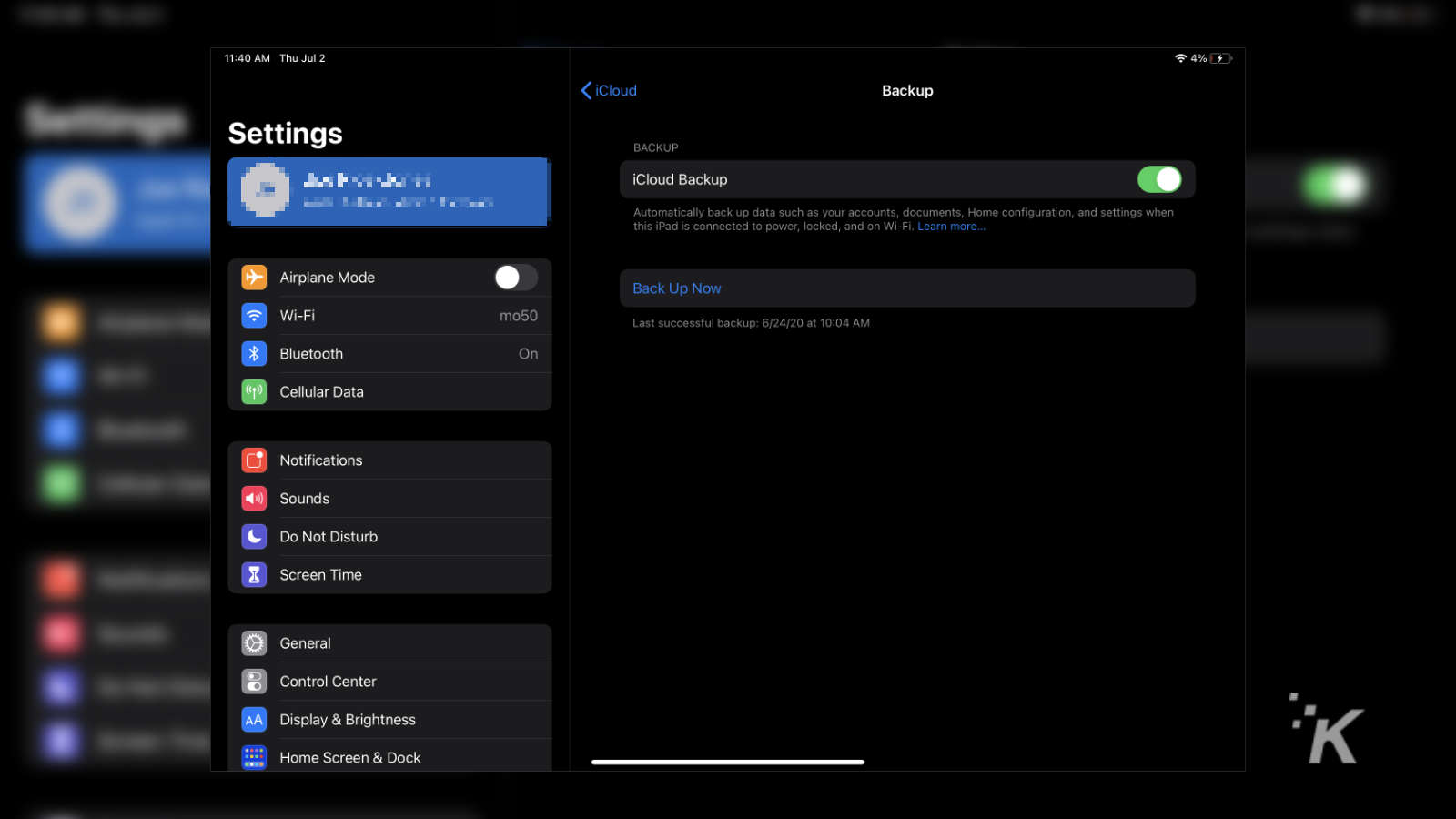Toggle the Airplane Mode switch
1456x819 pixels.
(x=516, y=278)
